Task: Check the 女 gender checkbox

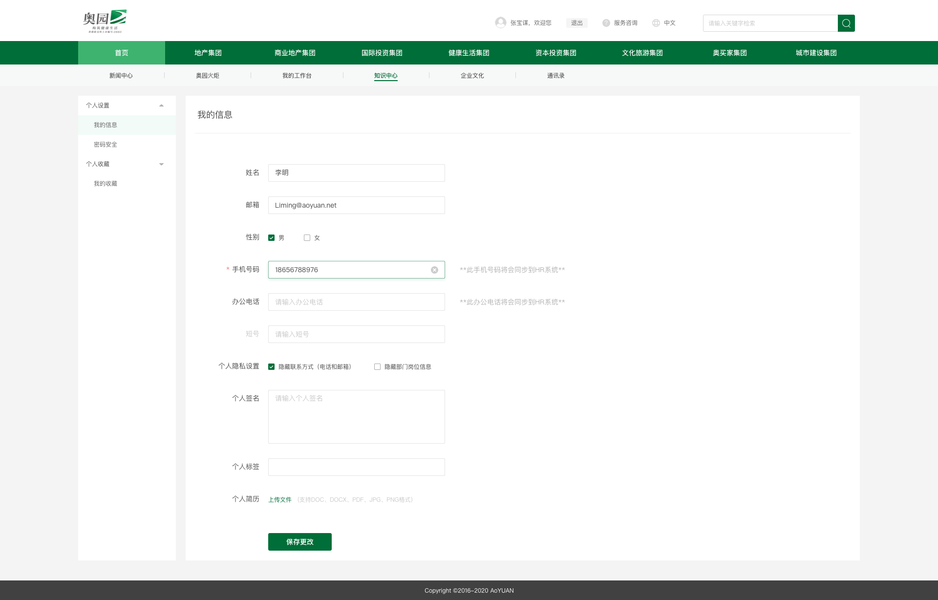Action: (307, 237)
